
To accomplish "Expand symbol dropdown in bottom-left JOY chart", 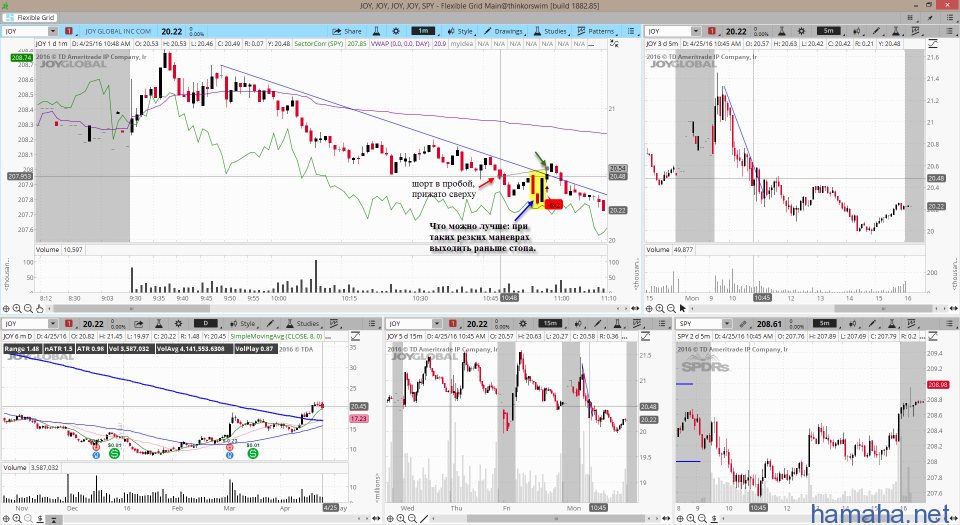I will pyautogui.click(x=53, y=324).
